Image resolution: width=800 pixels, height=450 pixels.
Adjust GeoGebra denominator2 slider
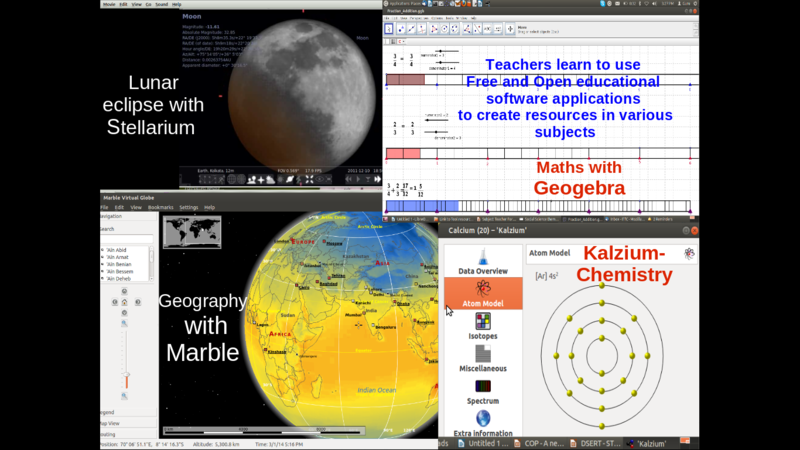click(x=436, y=132)
